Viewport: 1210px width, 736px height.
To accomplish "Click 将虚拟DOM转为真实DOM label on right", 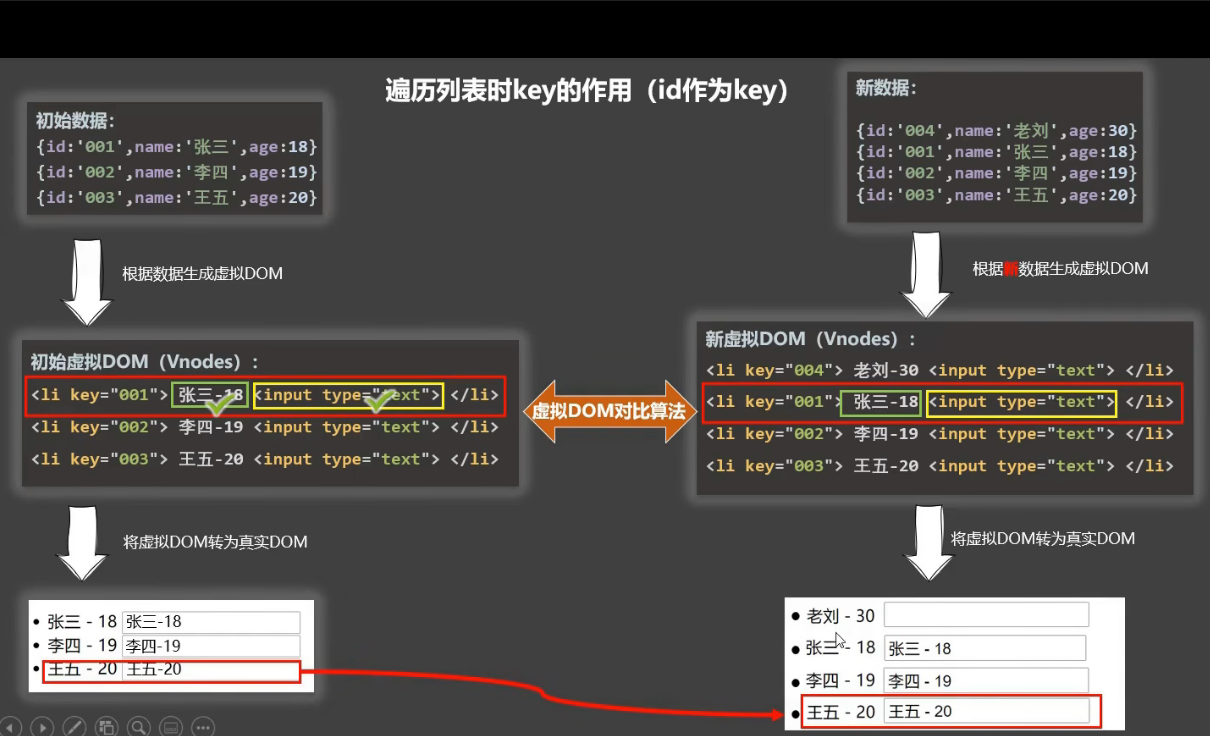I will click(x=1042, y=538).
